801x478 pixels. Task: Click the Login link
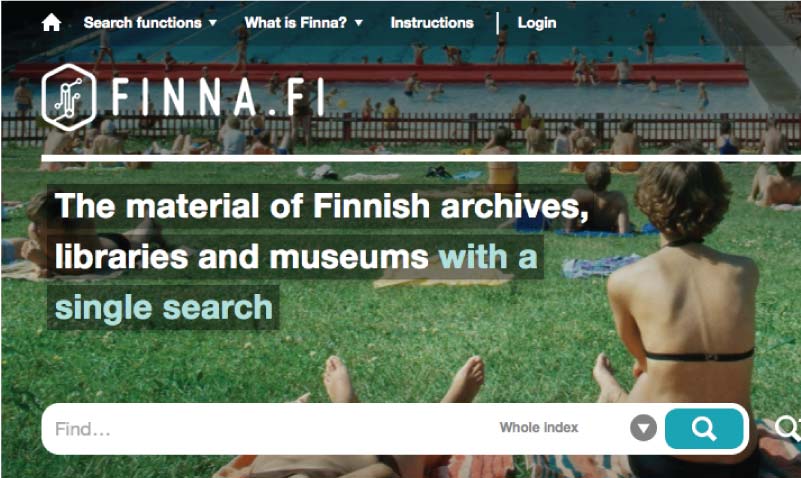coord(537,23)
